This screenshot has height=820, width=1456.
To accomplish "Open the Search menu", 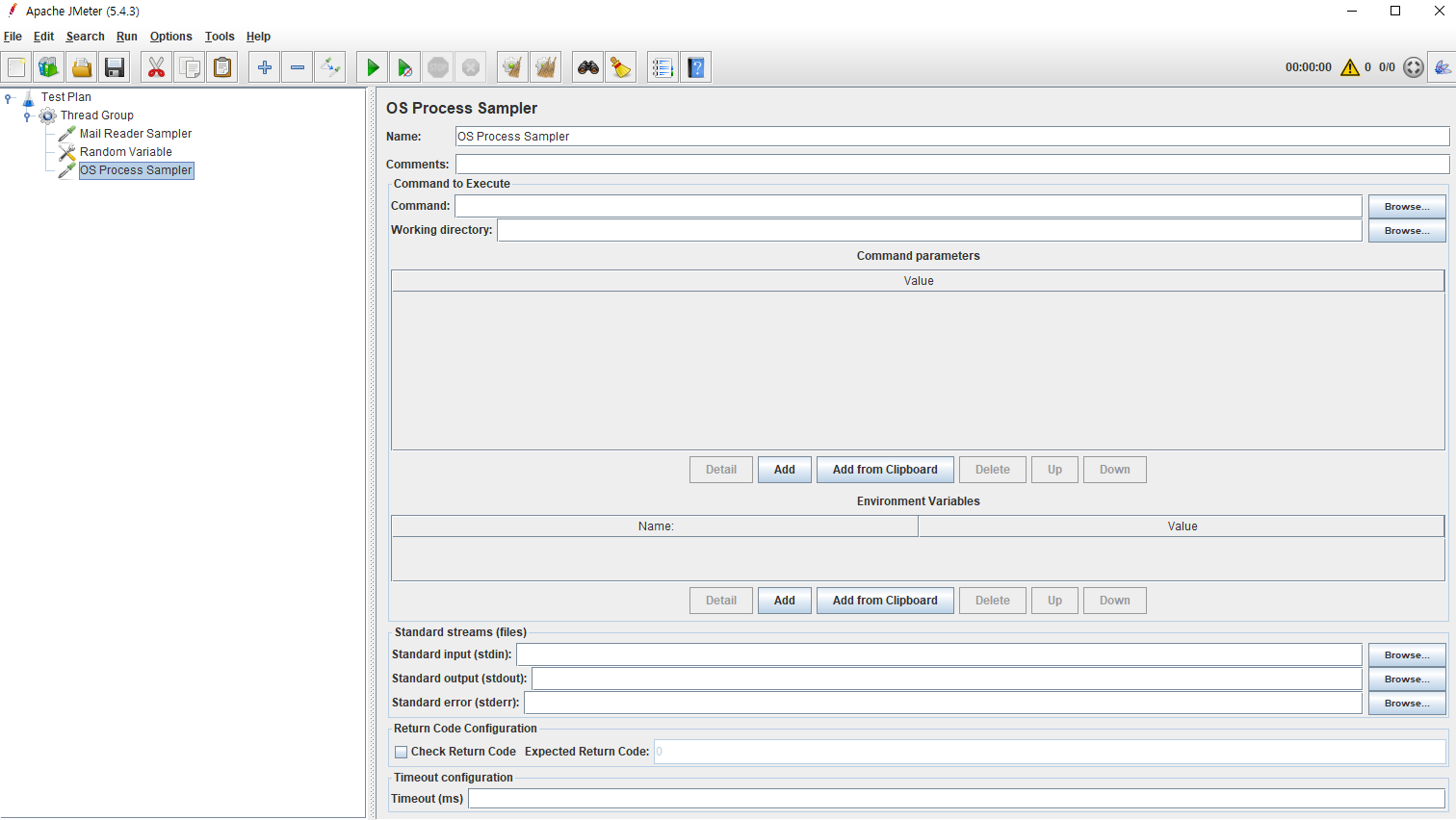I will coord(85,37).
